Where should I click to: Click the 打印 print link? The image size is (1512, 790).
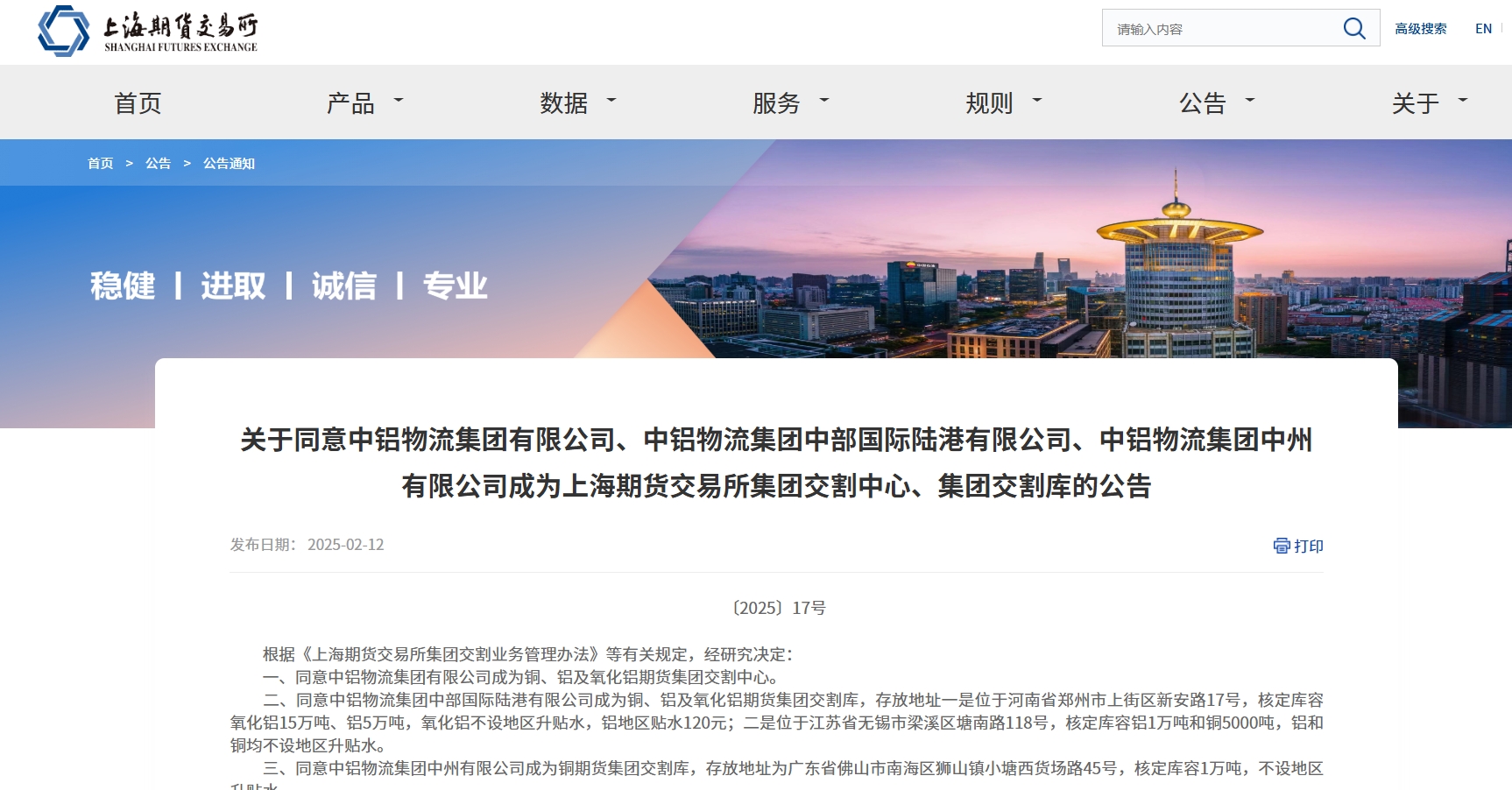point(1309,546)
